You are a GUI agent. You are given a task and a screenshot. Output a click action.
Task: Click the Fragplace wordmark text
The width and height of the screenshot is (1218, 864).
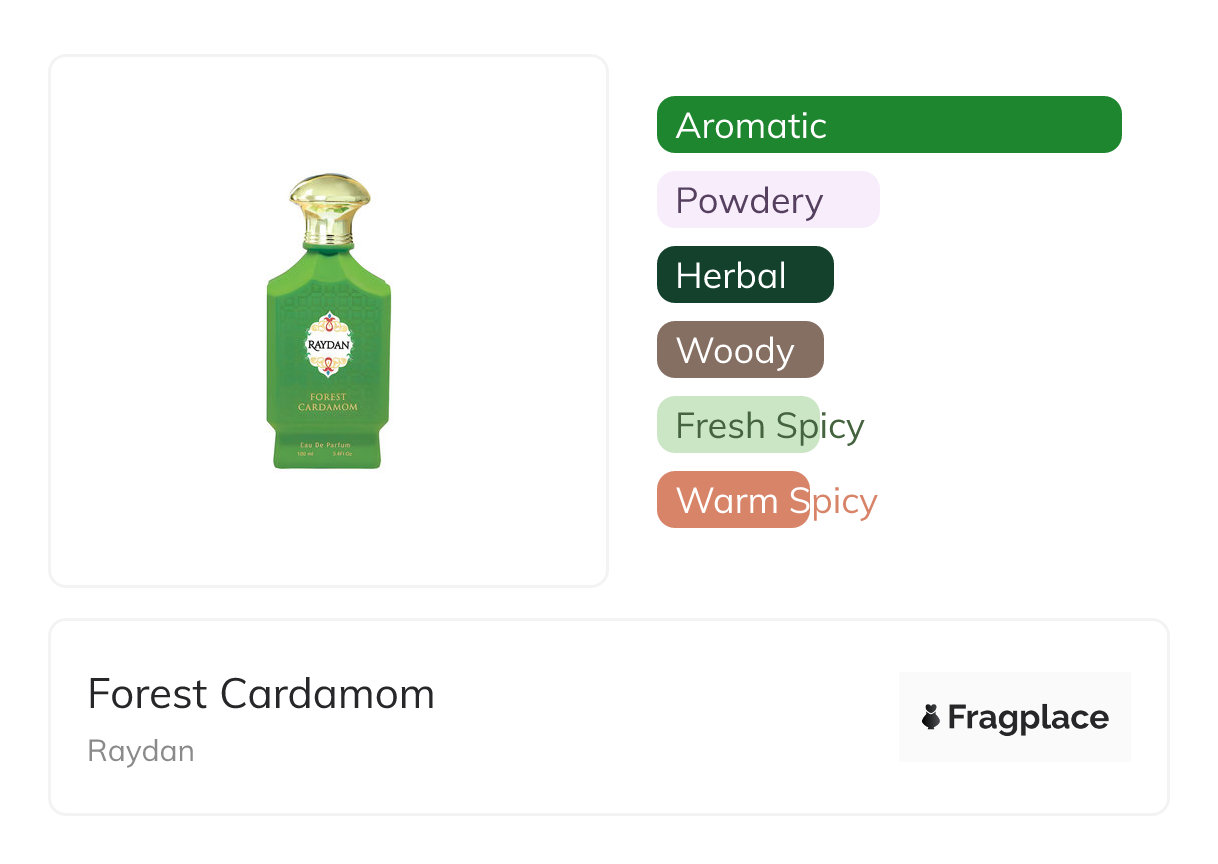(x=1028, y=717)
